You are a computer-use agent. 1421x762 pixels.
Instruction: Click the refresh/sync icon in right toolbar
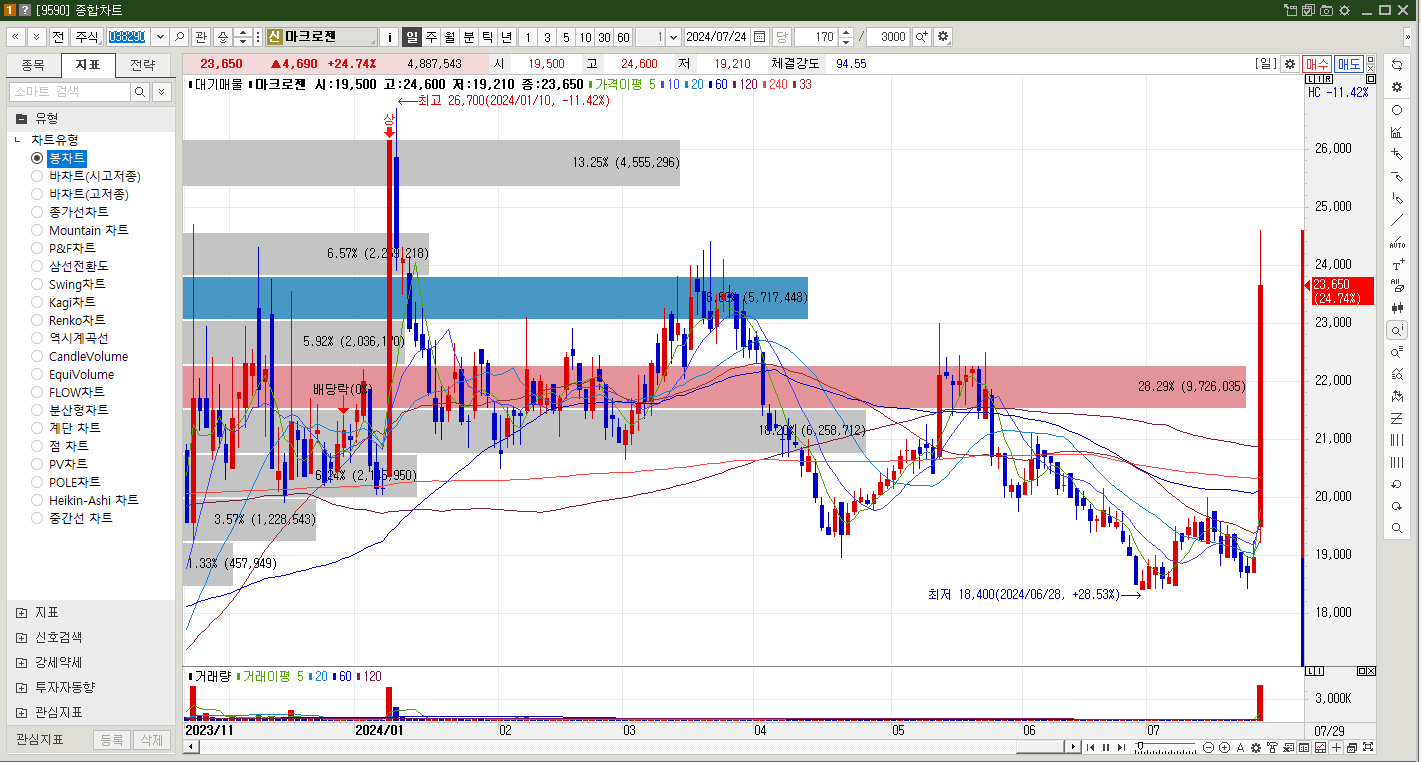[1397, 65]
